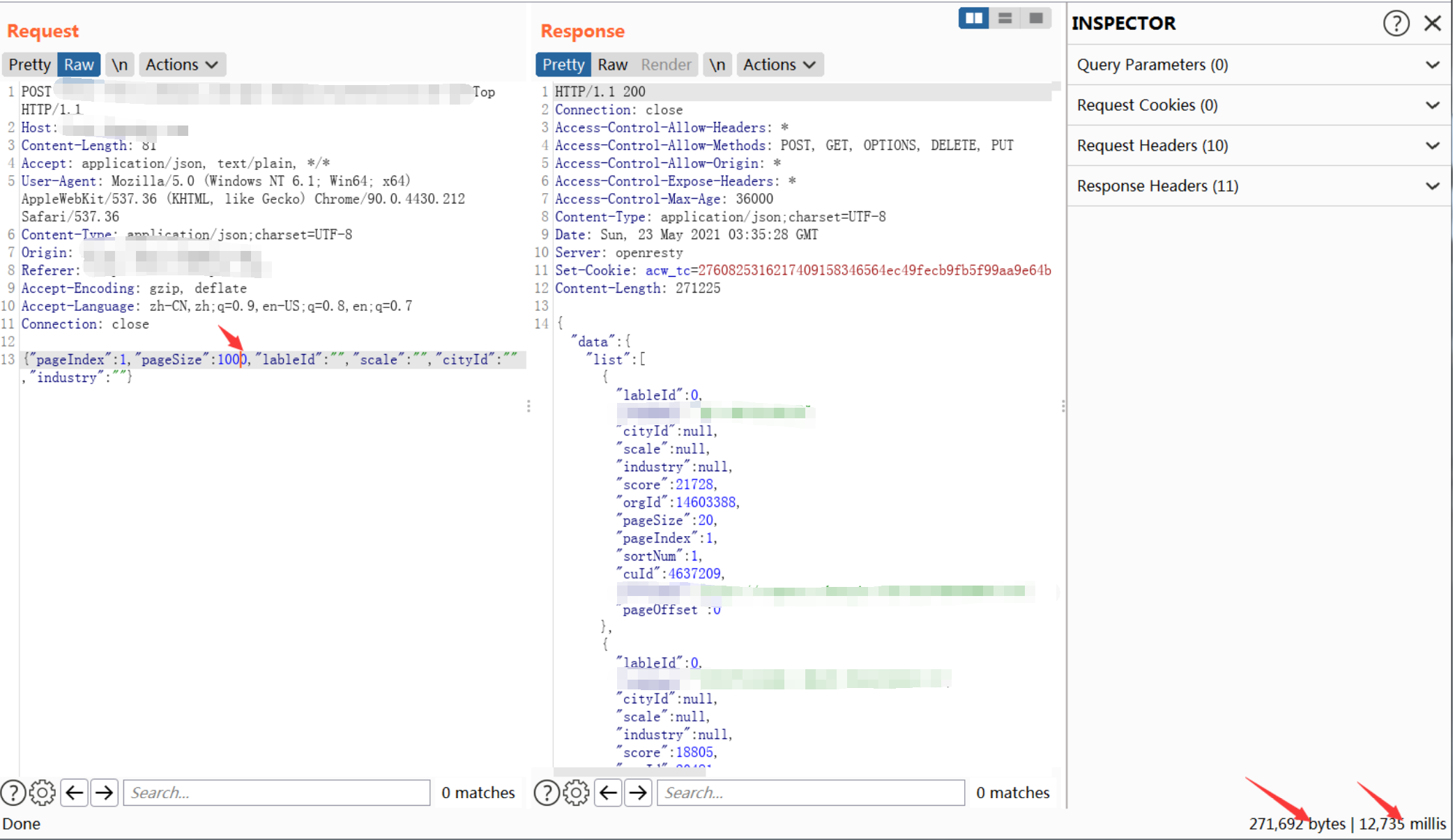Click the "cuId":4637209 line

(672, 574)
